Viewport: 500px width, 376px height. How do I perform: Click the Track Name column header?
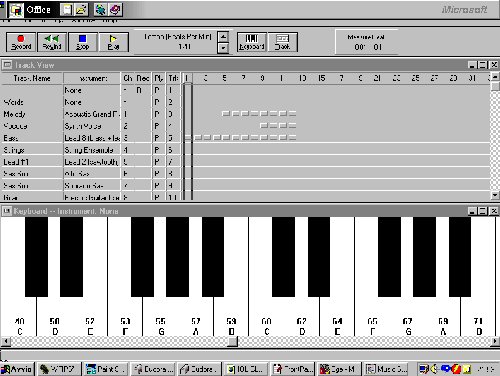(x=32, y=78)
